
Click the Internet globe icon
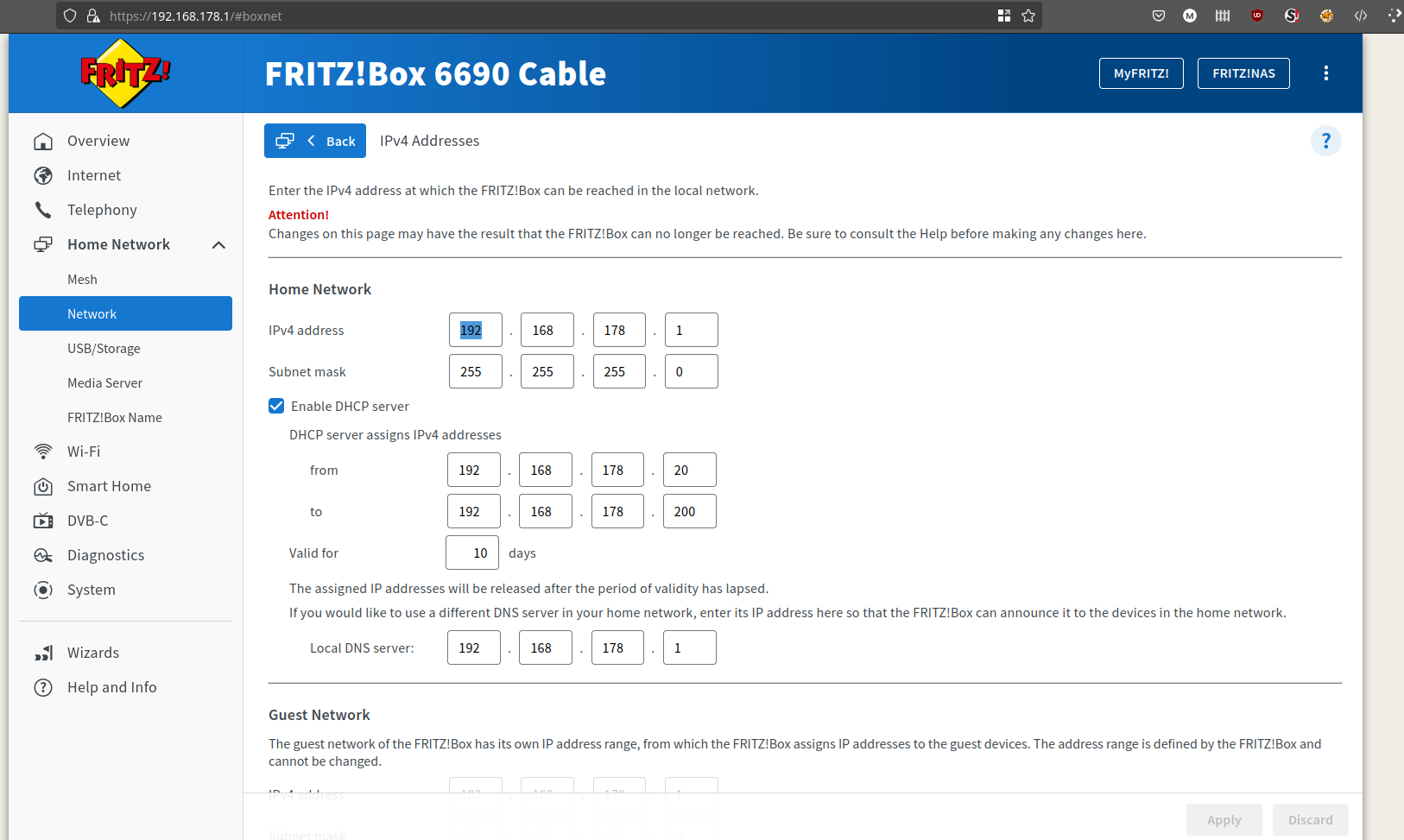click(43, 175)
